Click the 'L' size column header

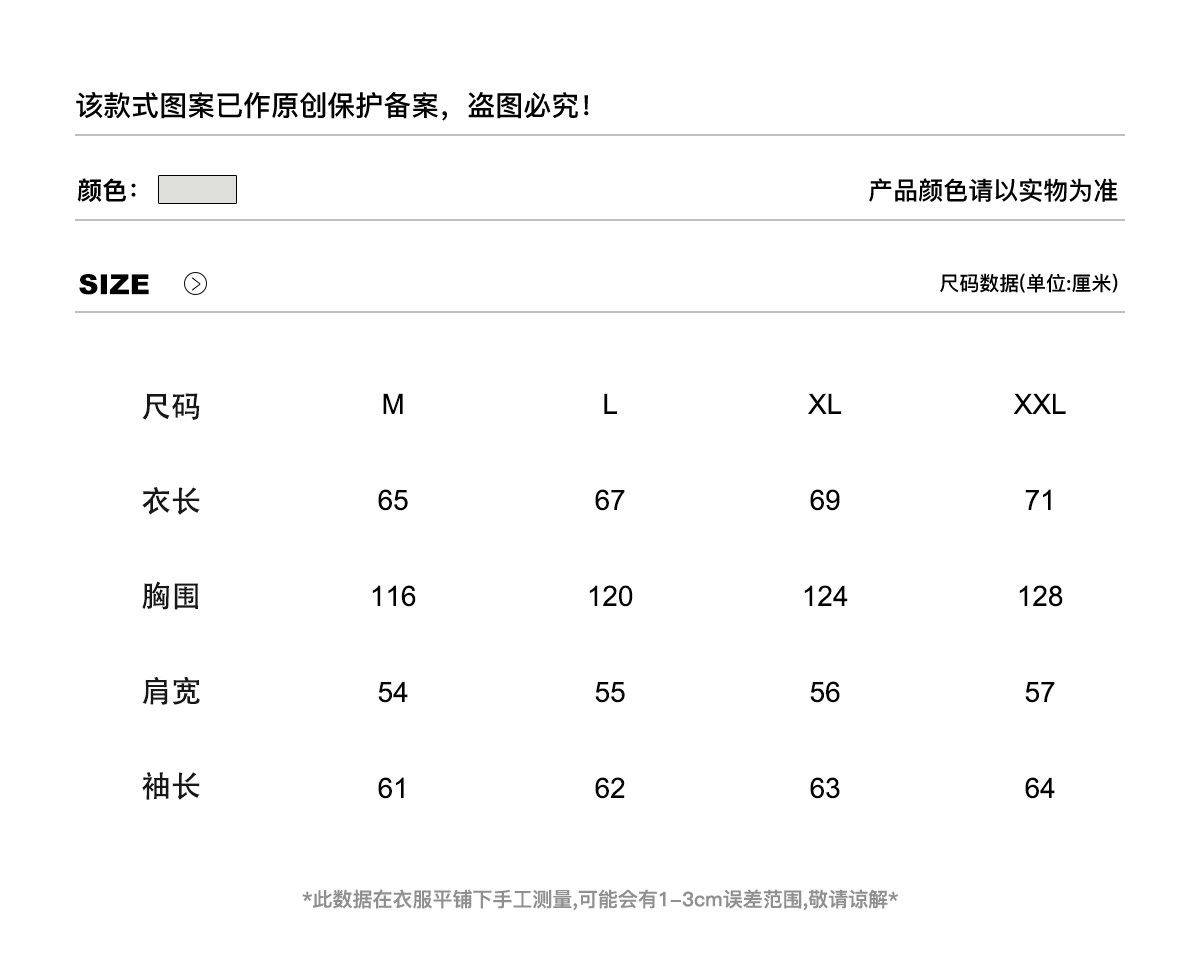coord(610,404)
